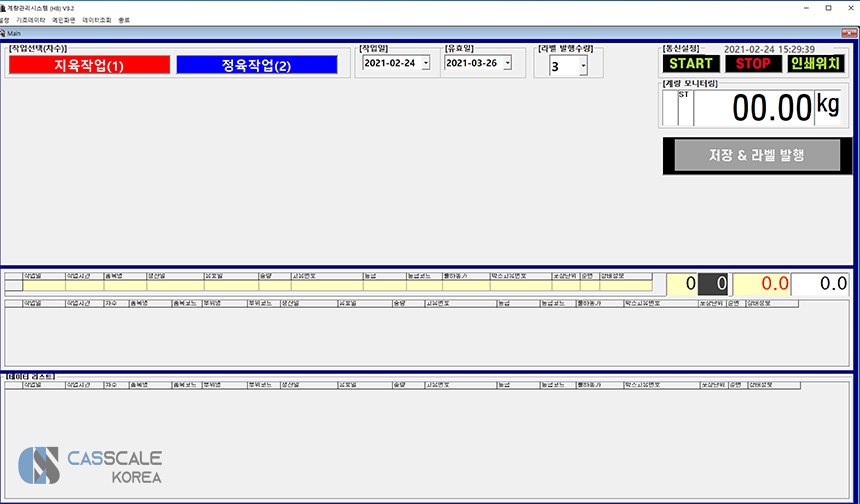
Task: Click the 저장 & 라벨 발행 button
Action: pos(756,156)
